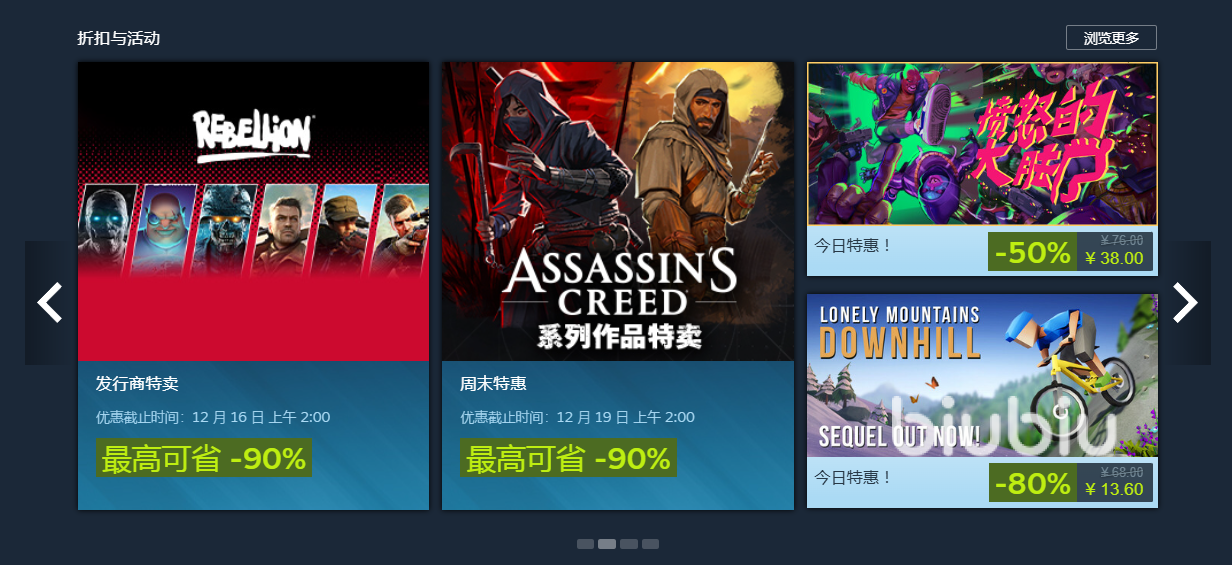
Task: Click 最高可省 -90% badge under 发行商特卖
Action: tap(204, 459)
